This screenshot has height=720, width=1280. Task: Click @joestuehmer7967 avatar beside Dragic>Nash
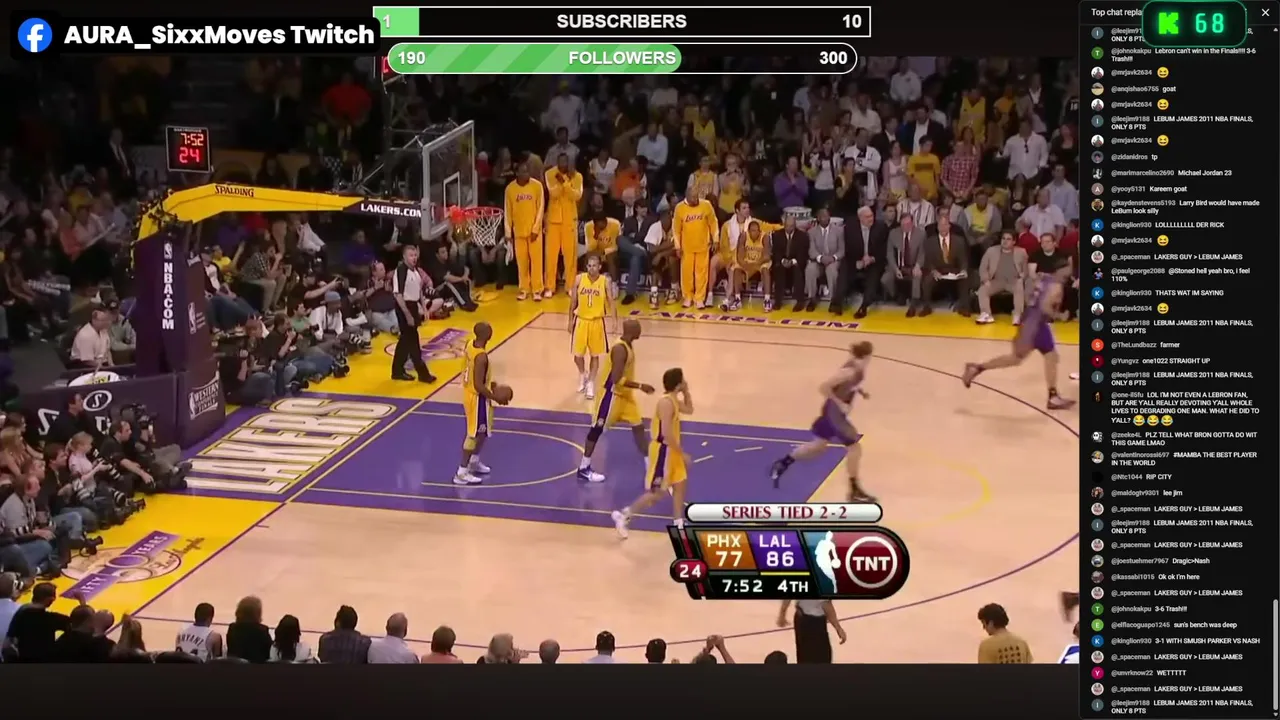pos(1097,561)
